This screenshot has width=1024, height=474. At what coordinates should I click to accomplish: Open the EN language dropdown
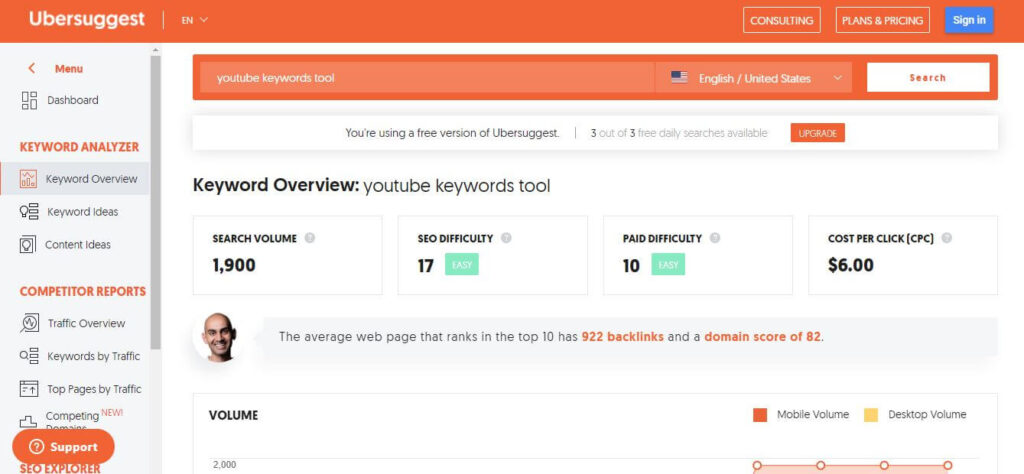(195, 20)
